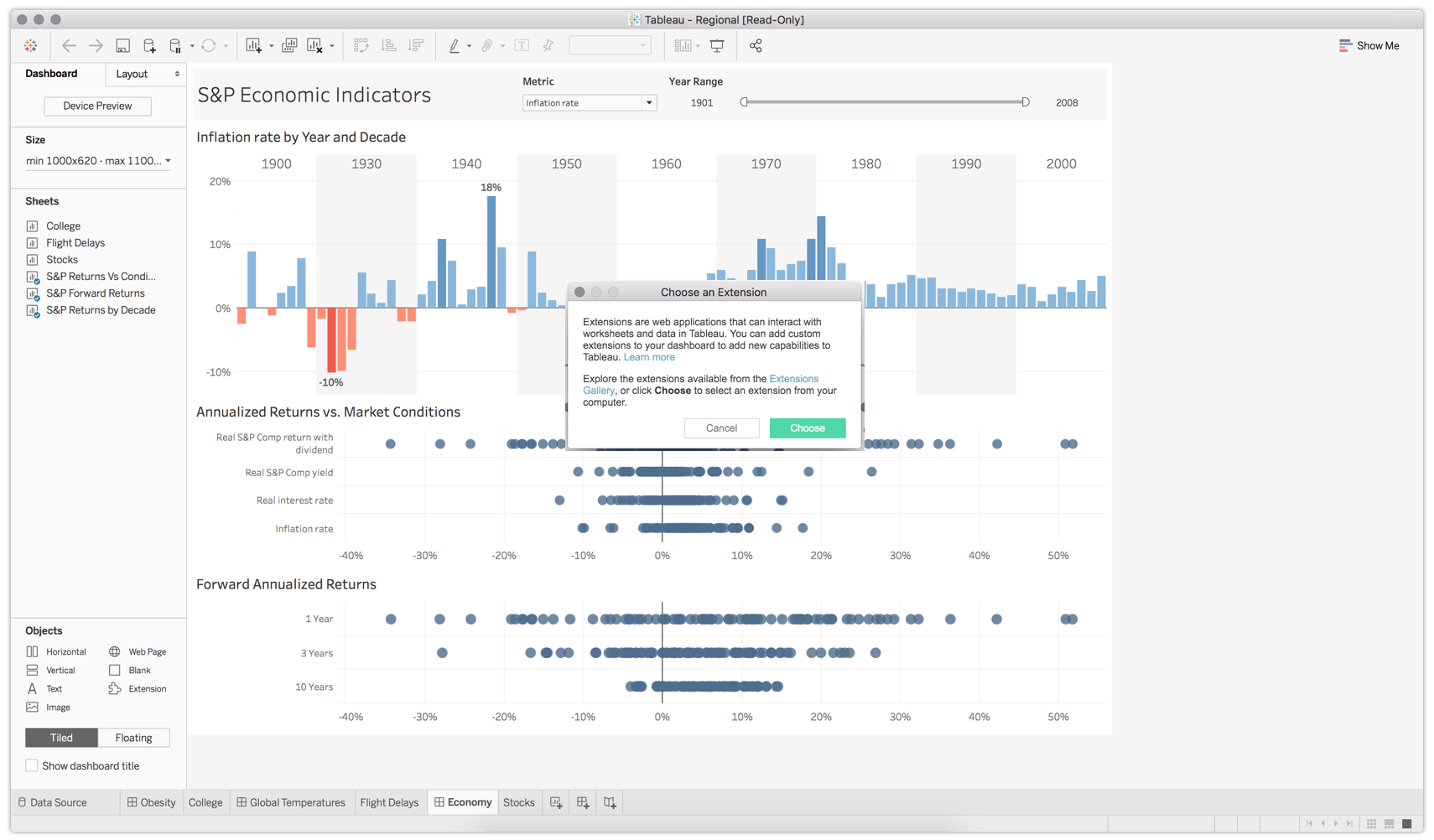1434x840 pixels.
Task: Open the College bottom tab
Action: 205,802
